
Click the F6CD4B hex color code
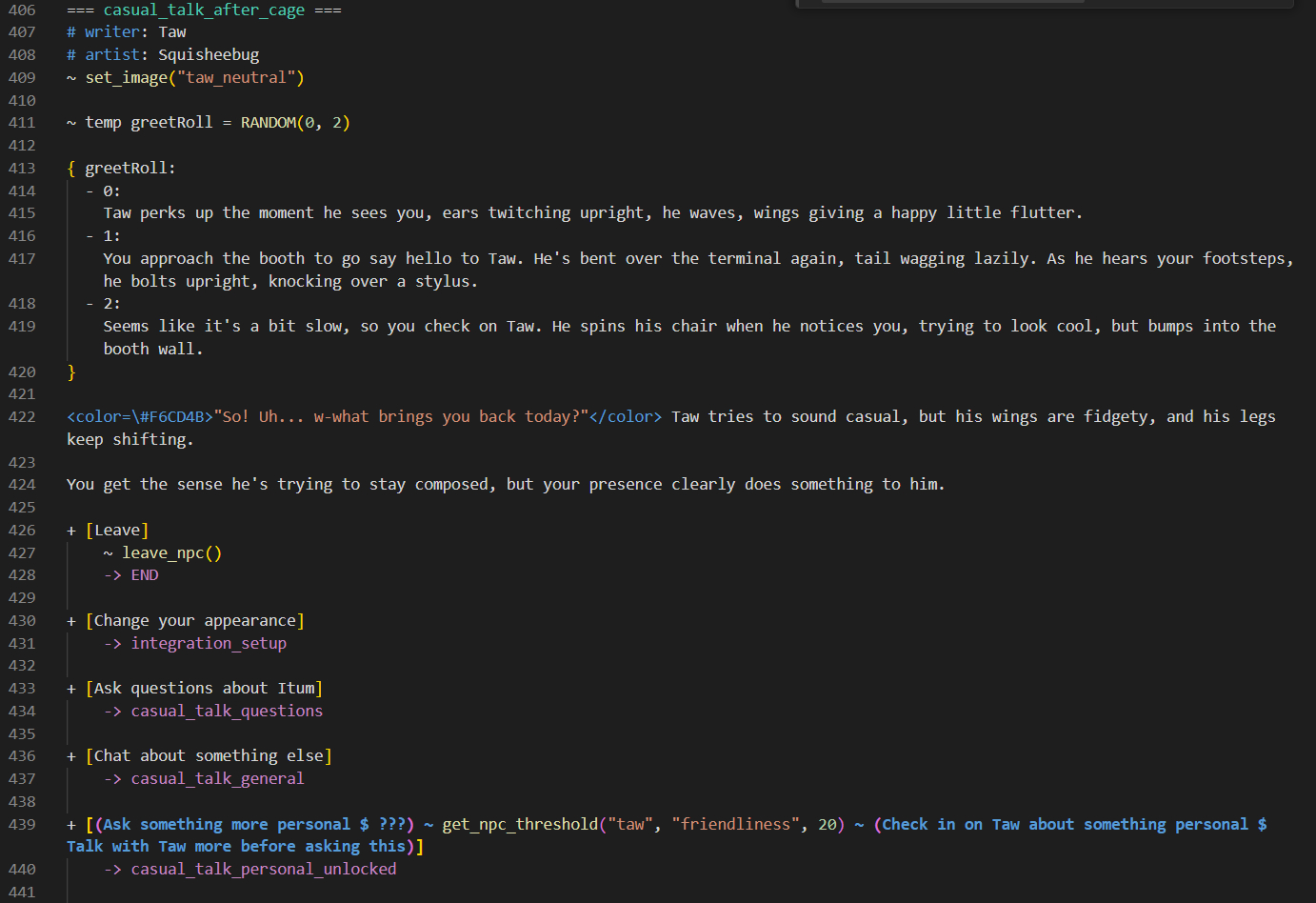(177, 417)
